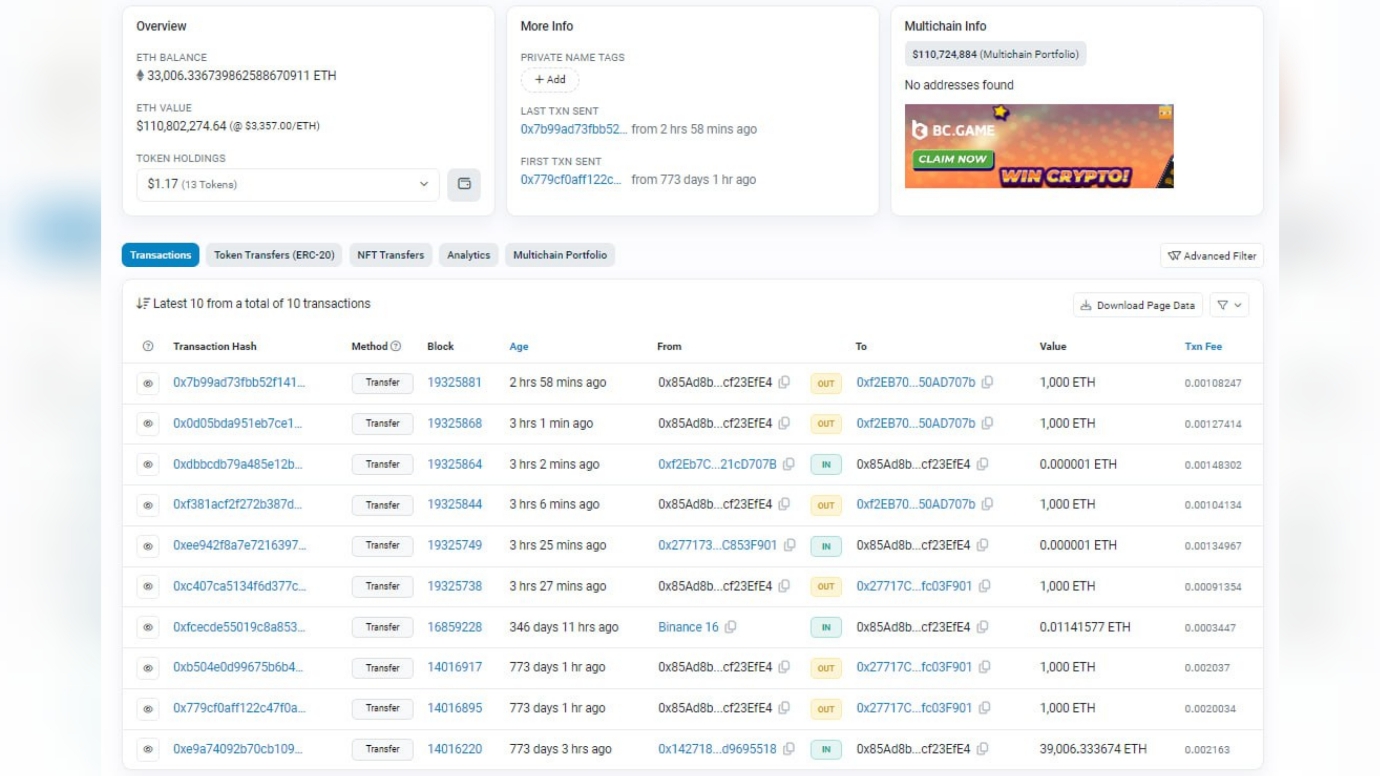Click help icon beside Method column
The image size is (1380, 776).
[x=396, y=346]
